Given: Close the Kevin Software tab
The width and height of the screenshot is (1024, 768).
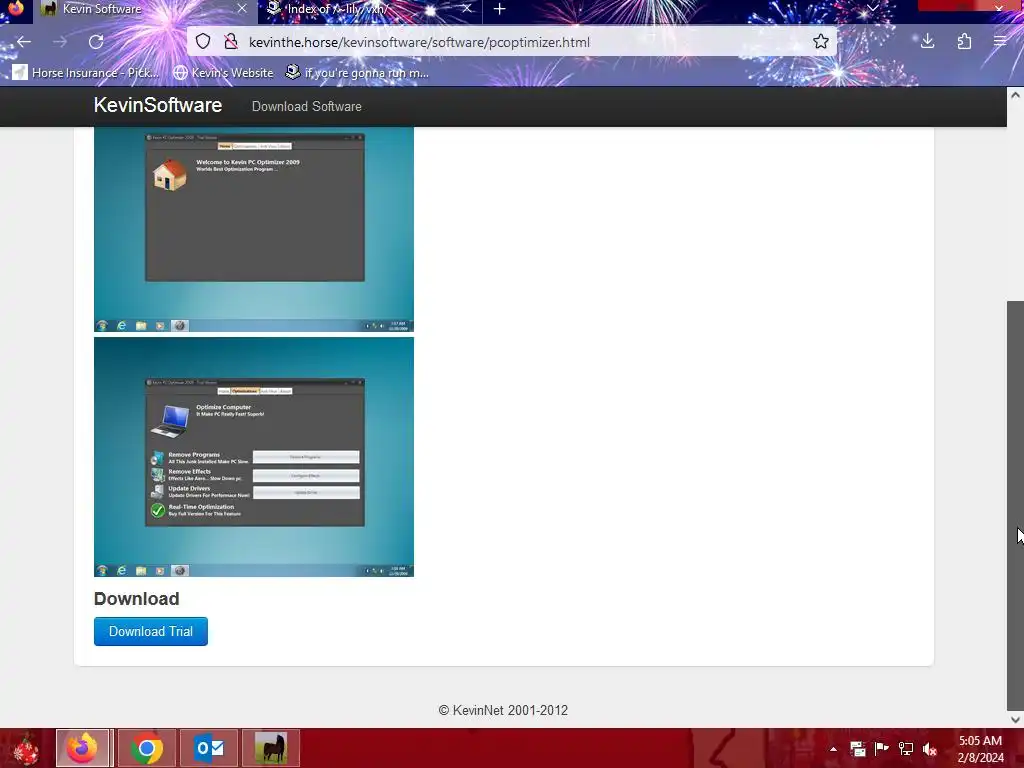Looking at the screenshot, I should (242, 9).
